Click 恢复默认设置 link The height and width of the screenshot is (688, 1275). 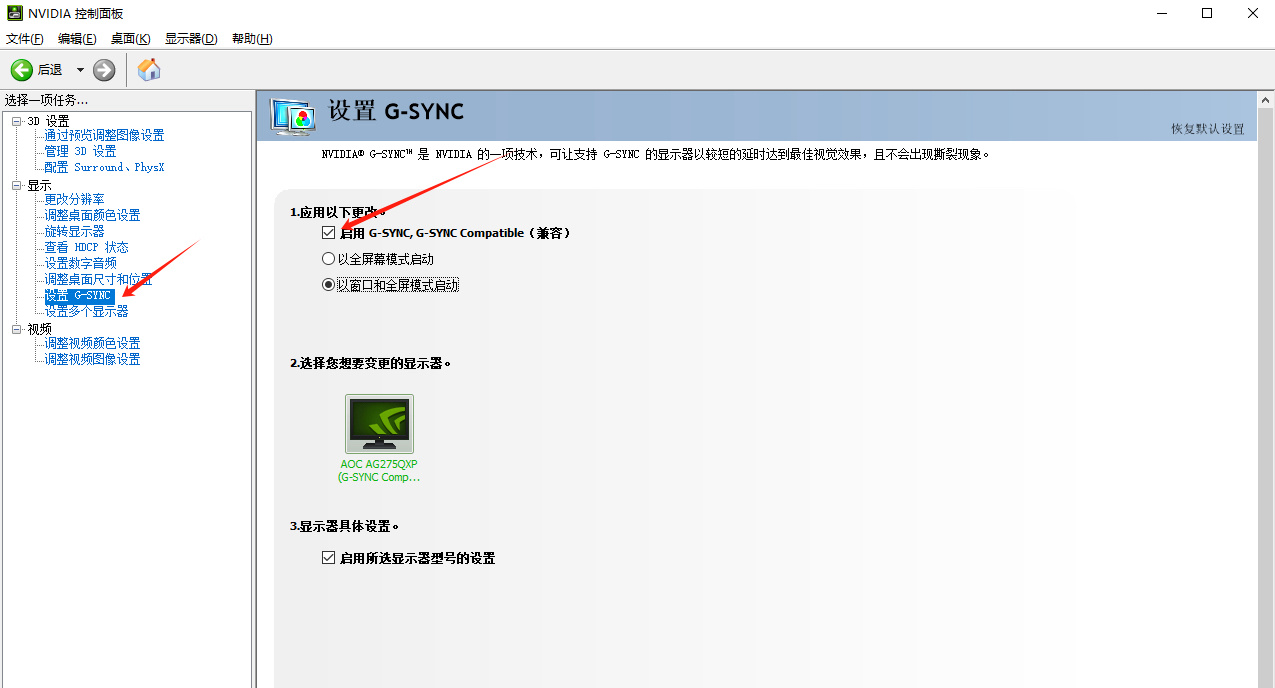click(x=1208, y=129)
